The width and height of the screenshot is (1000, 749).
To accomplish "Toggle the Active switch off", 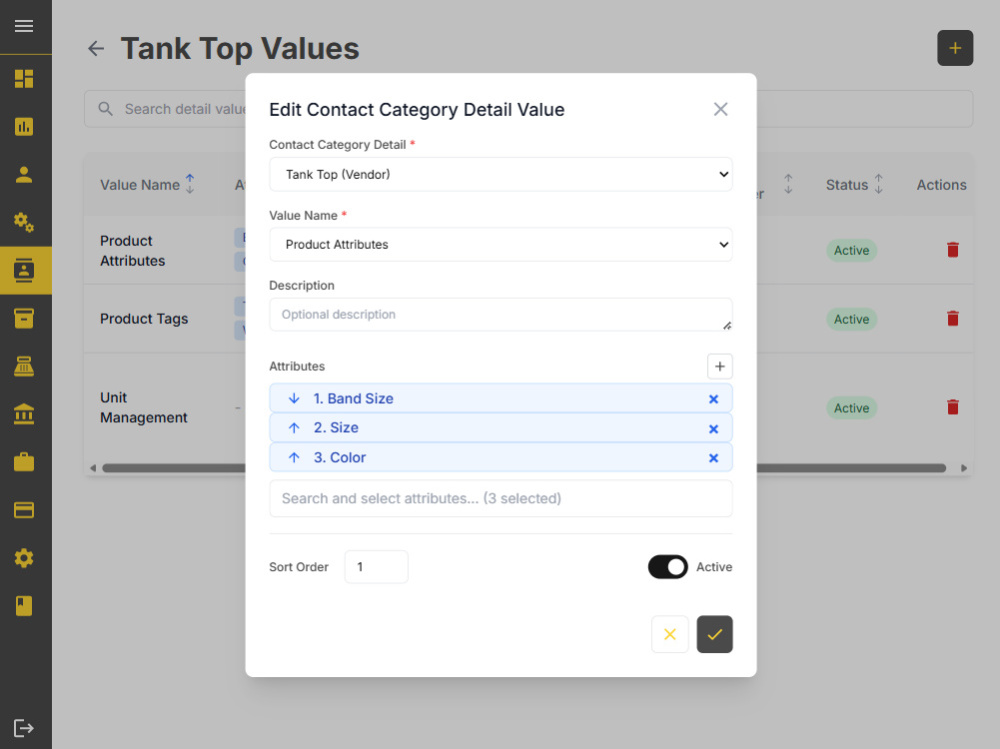I will [x=668, y=567].
